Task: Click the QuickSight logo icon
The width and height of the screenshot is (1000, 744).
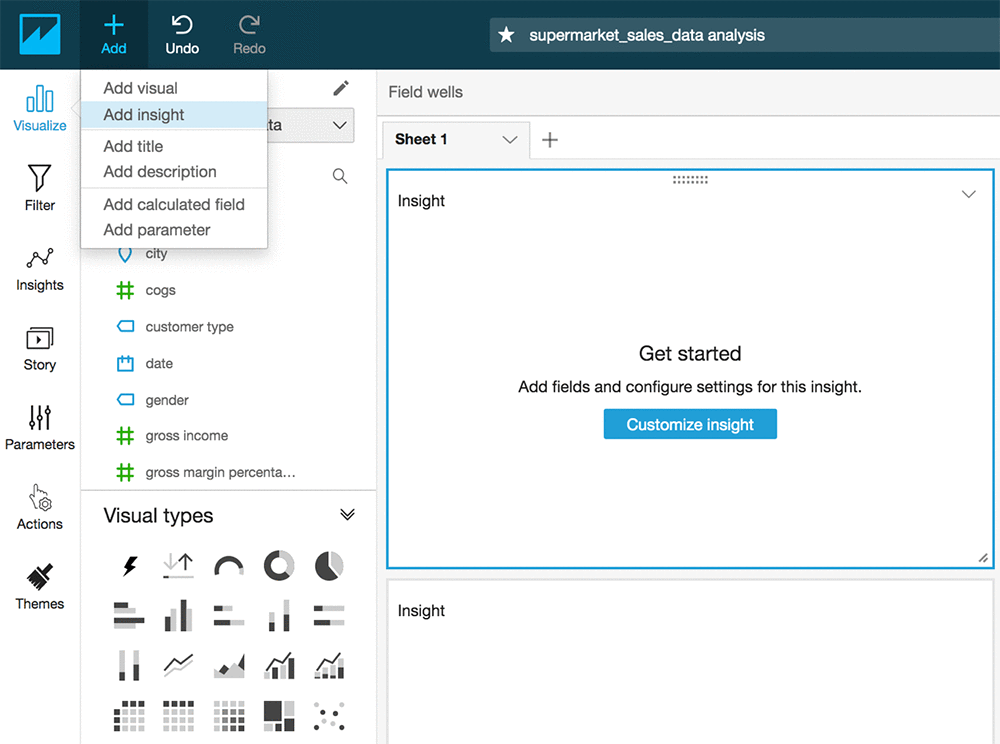Action: tap(40, 34)
